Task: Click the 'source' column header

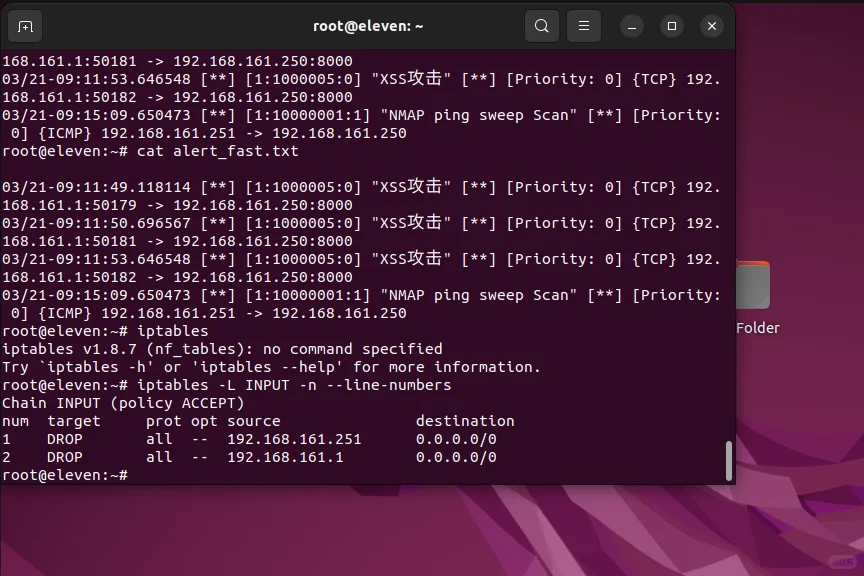Action: [253, 421]
